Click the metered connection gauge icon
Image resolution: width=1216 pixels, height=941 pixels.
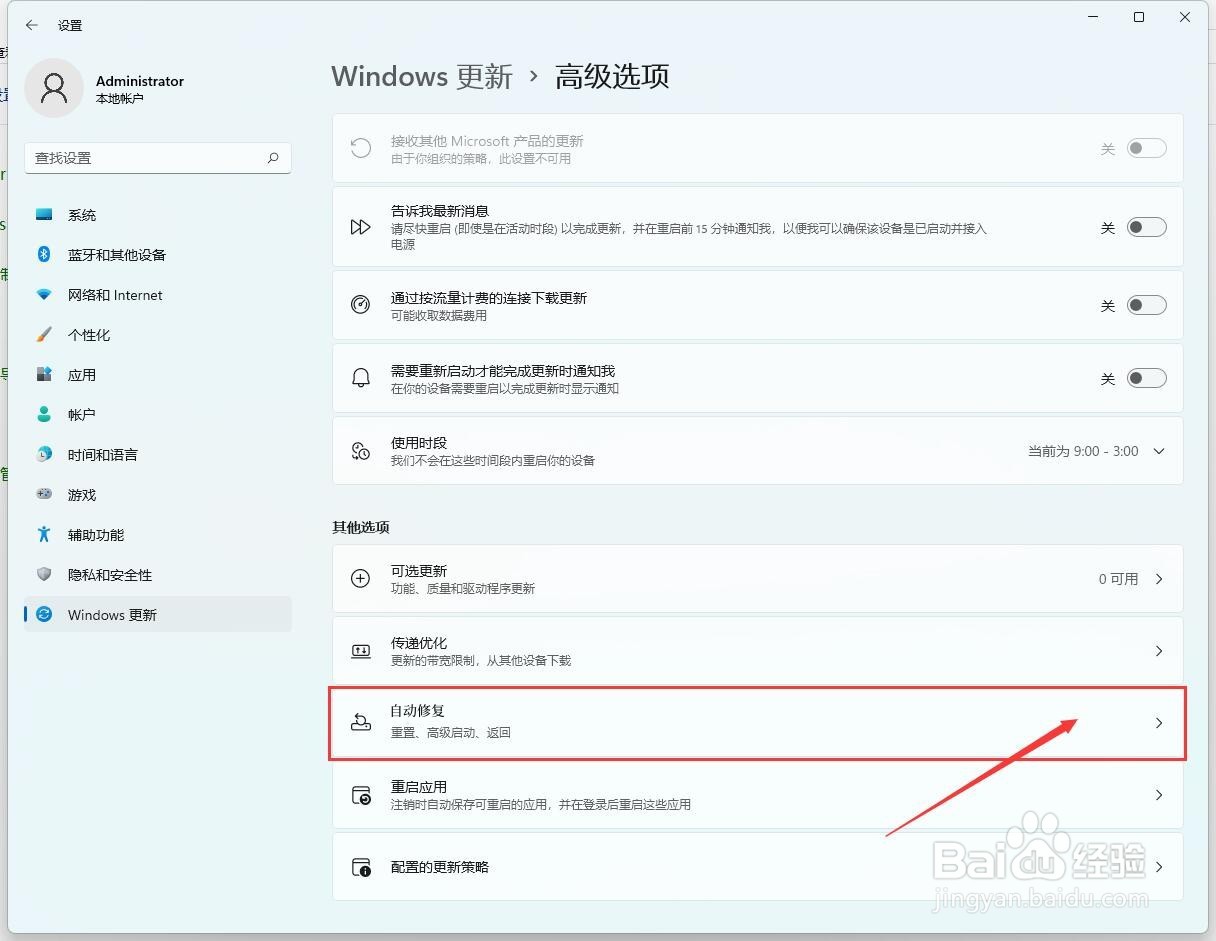[361, 305]
